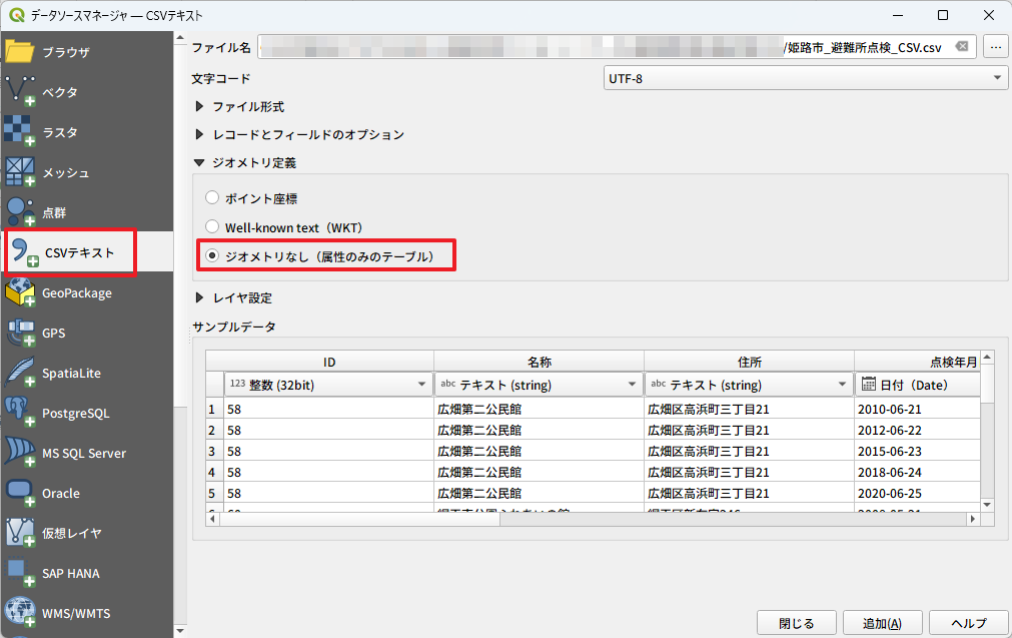The height and width of the screenshot is (638, 1012).
Task: Select the GeoPackage source icon
Action: [x=20, y=293]
